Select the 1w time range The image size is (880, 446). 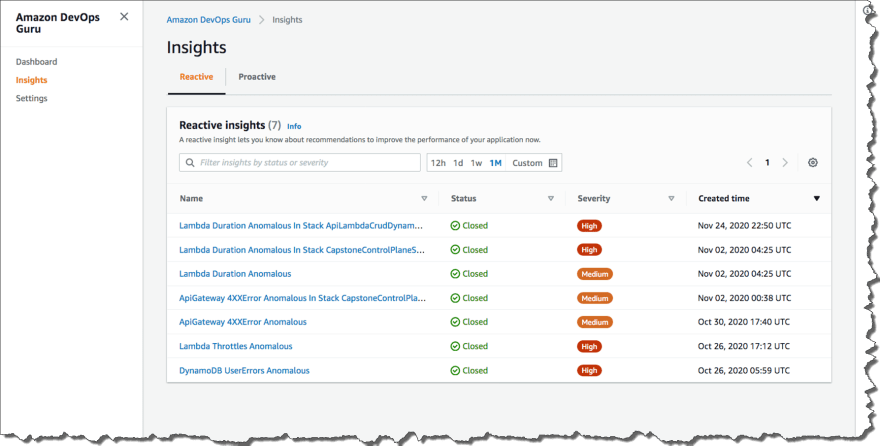[x=476, y=163]
